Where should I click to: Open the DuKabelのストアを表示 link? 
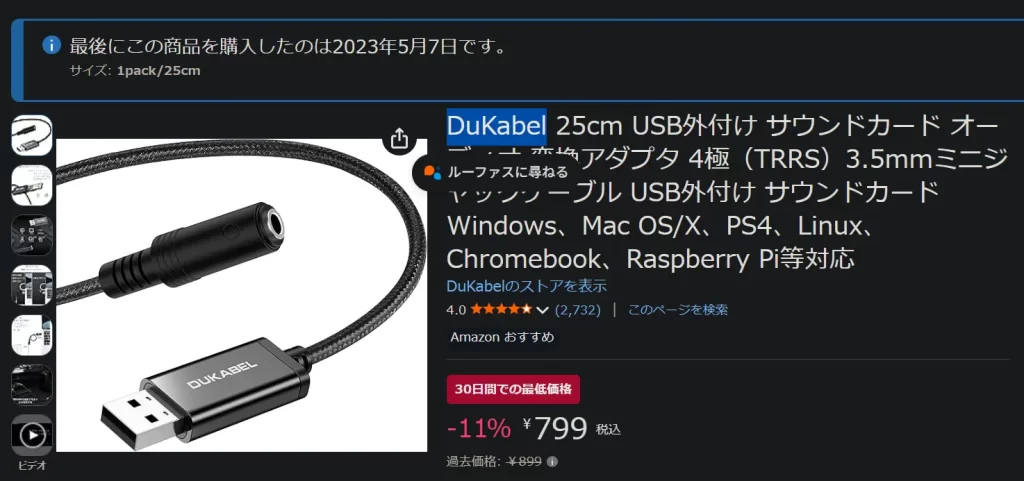click(526, 286)
